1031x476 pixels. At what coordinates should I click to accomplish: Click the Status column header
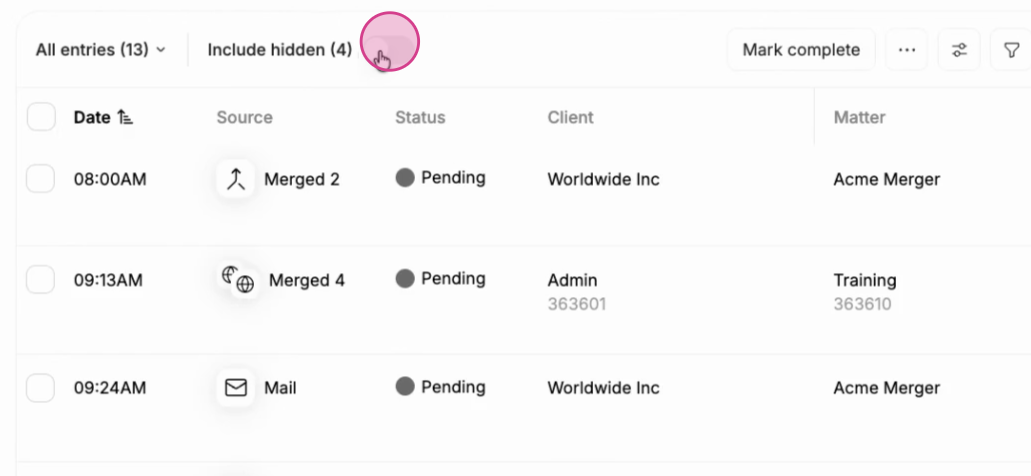click(x=420, y=117)
